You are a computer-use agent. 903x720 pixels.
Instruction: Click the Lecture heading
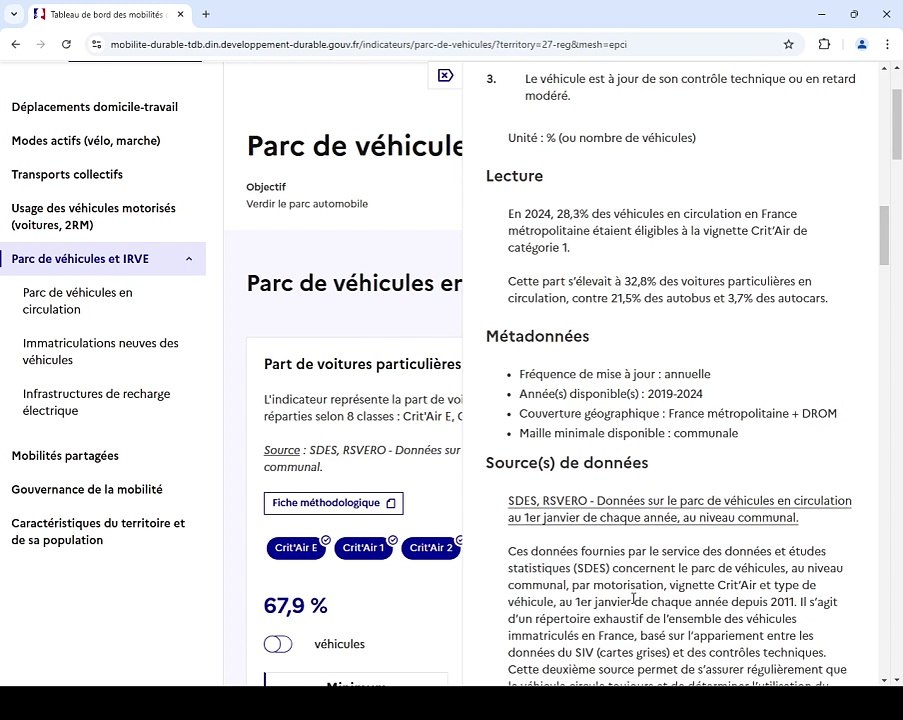[x=514, y=176]
